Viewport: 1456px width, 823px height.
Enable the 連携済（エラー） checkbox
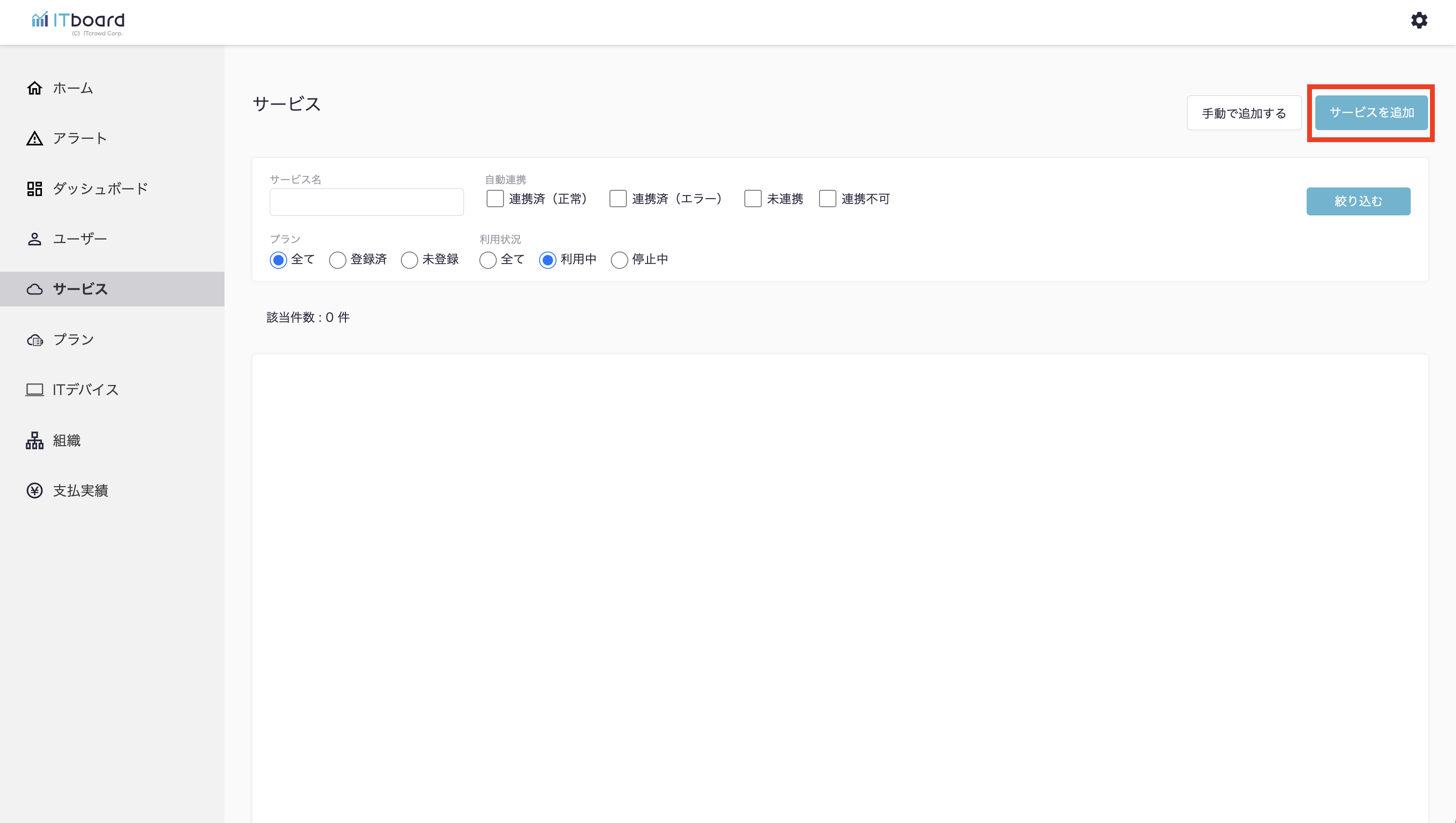[618, 199]
